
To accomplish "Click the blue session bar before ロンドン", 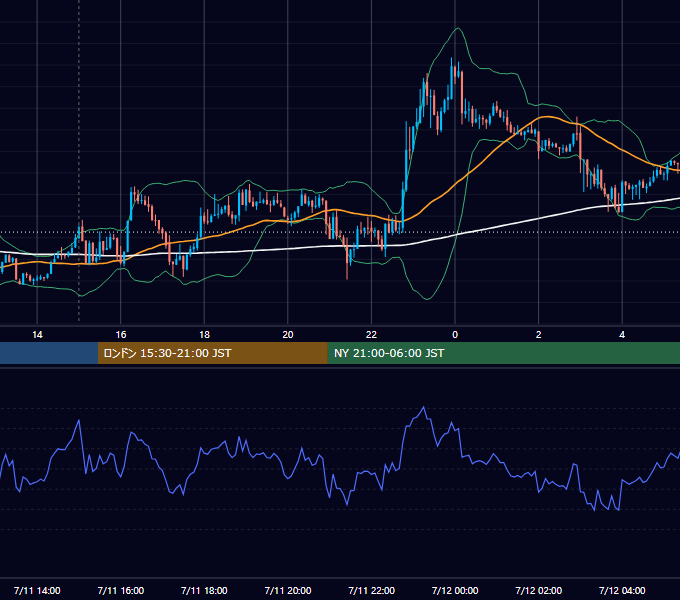I will click(49, 353).
